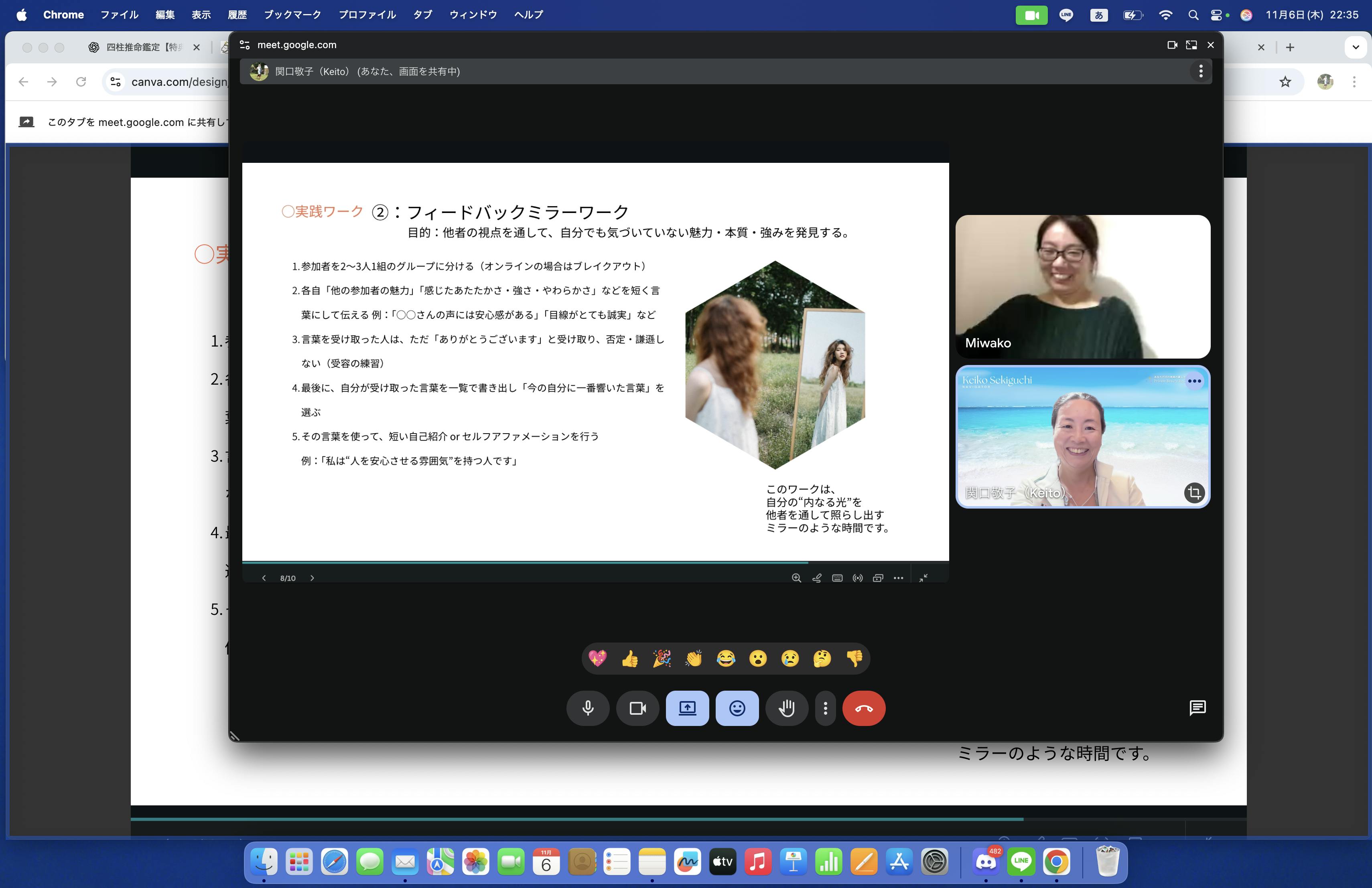Open the in-call chat panel
This screenshot has width=1372, height=888.
[1197, 708]
